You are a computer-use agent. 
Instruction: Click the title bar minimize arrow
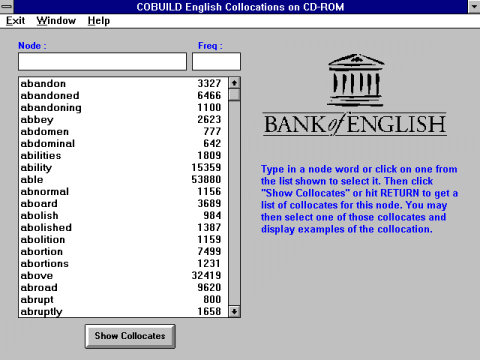point(474,6)
